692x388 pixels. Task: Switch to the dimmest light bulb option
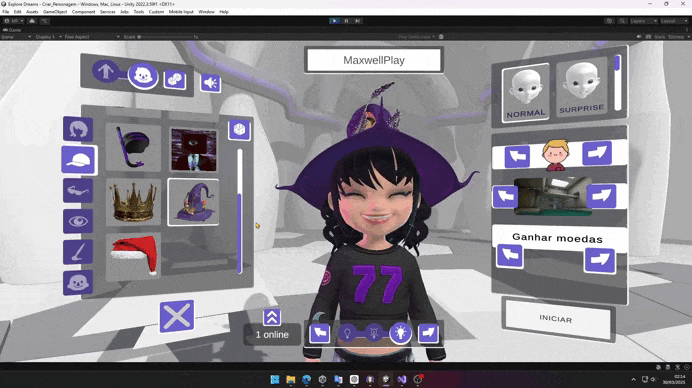pos(347,332)
